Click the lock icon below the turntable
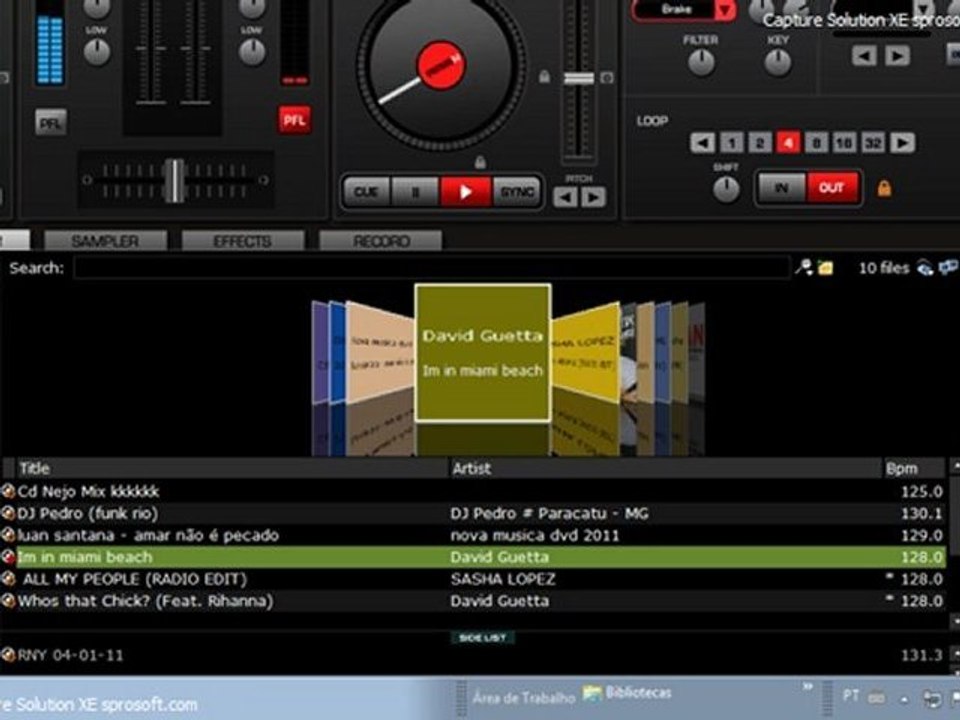The image size is (960, 720). [481, 162]
